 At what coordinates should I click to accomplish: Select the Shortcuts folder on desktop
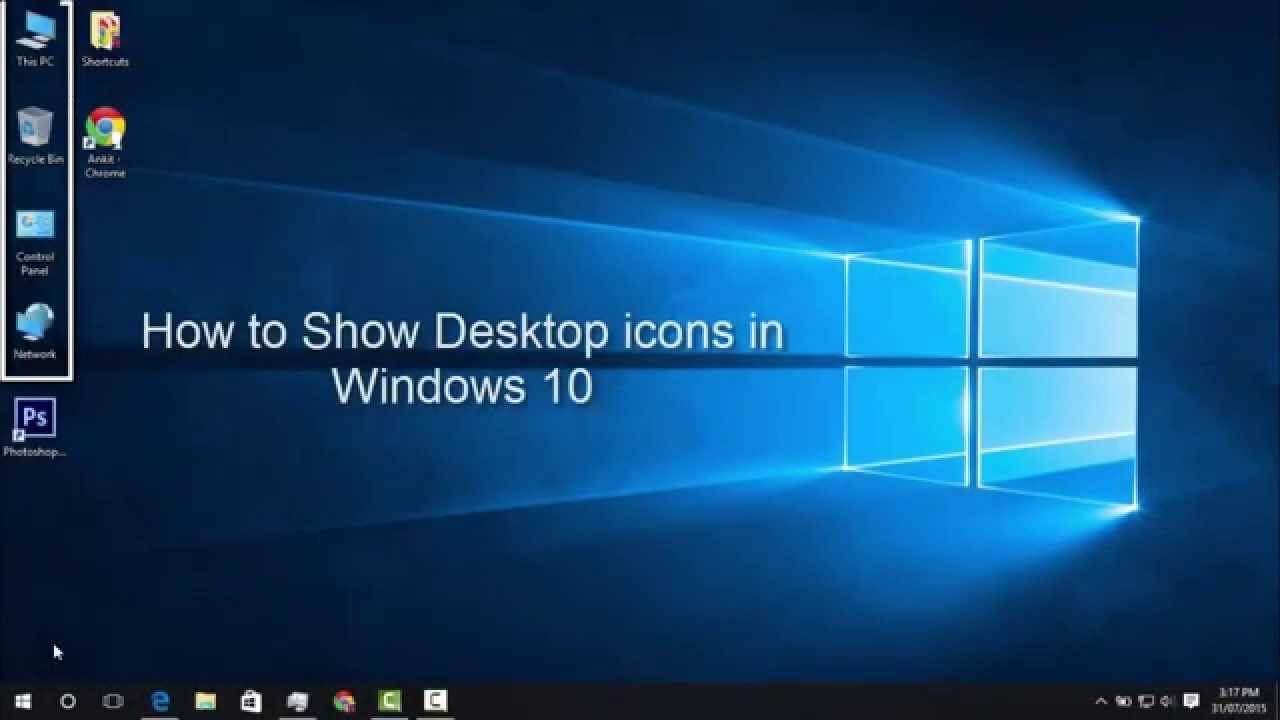(105, 39)
